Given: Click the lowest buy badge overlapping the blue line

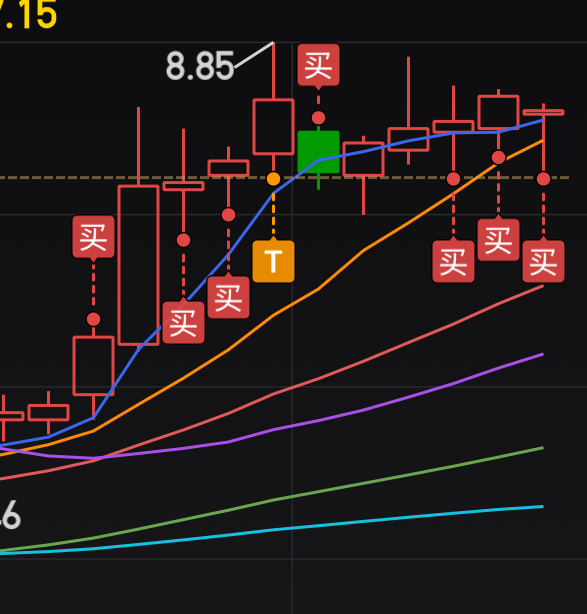Looking at the screenshot, I should [x=183, y=323].
